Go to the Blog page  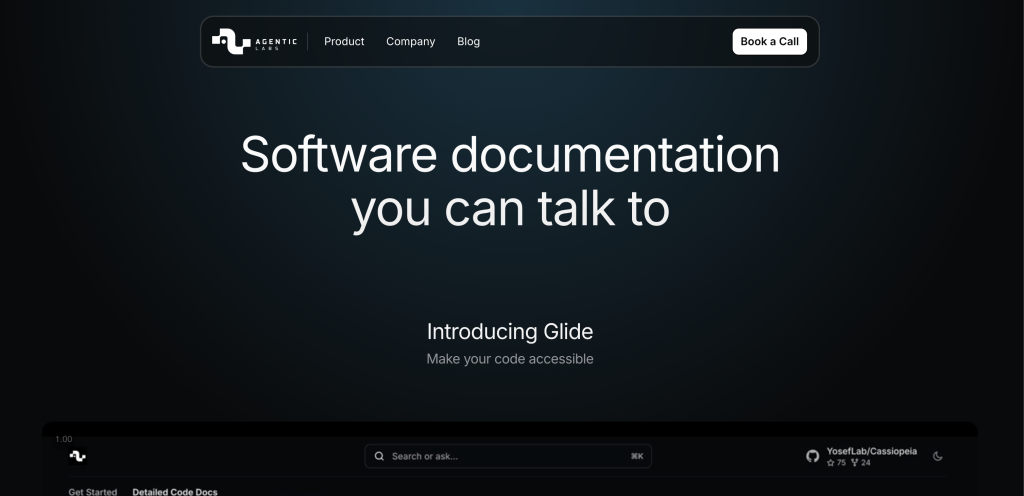coord(468,41)
